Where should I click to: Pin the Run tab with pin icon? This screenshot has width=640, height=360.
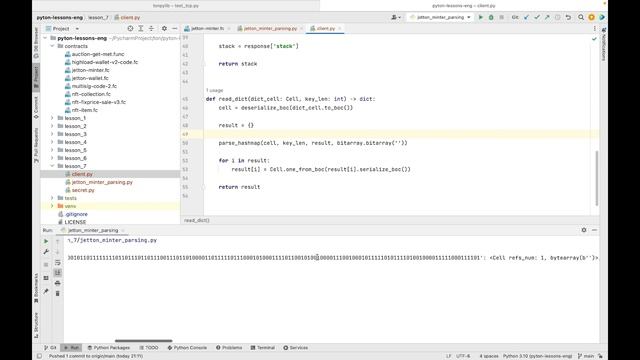pos(46,291)
